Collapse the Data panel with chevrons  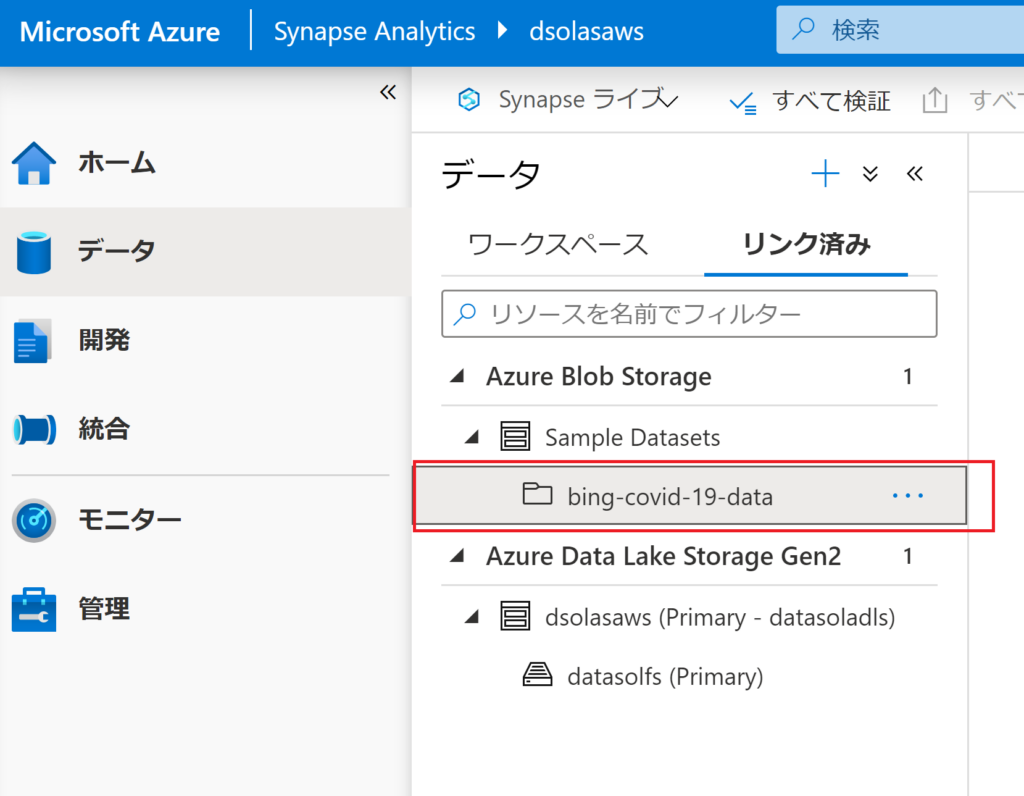(x=914, y=174)
